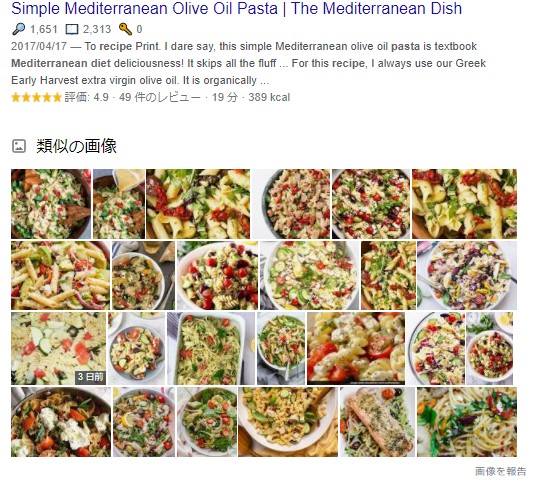541x480 pixels.
Task: Open the baking dish spaghetti thumbnail
Action: 211,349
